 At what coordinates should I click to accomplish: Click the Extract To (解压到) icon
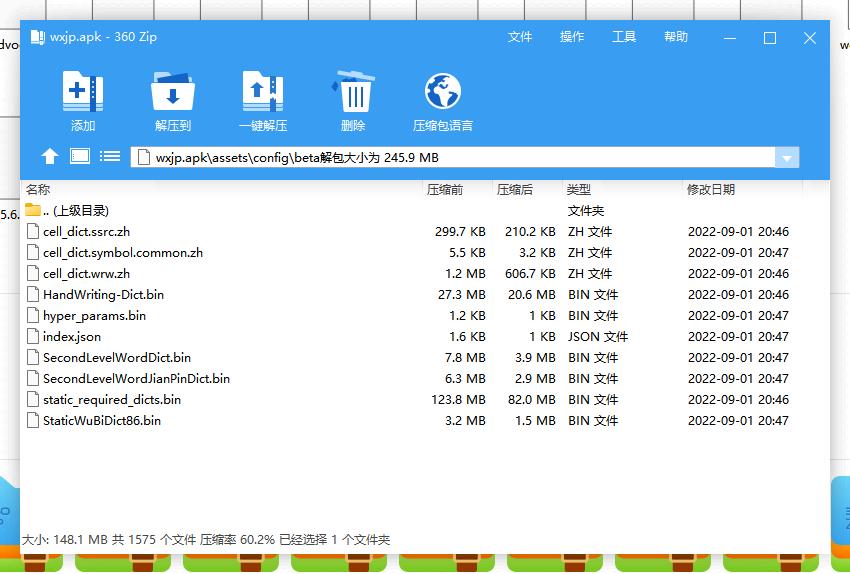pos(172,92)
